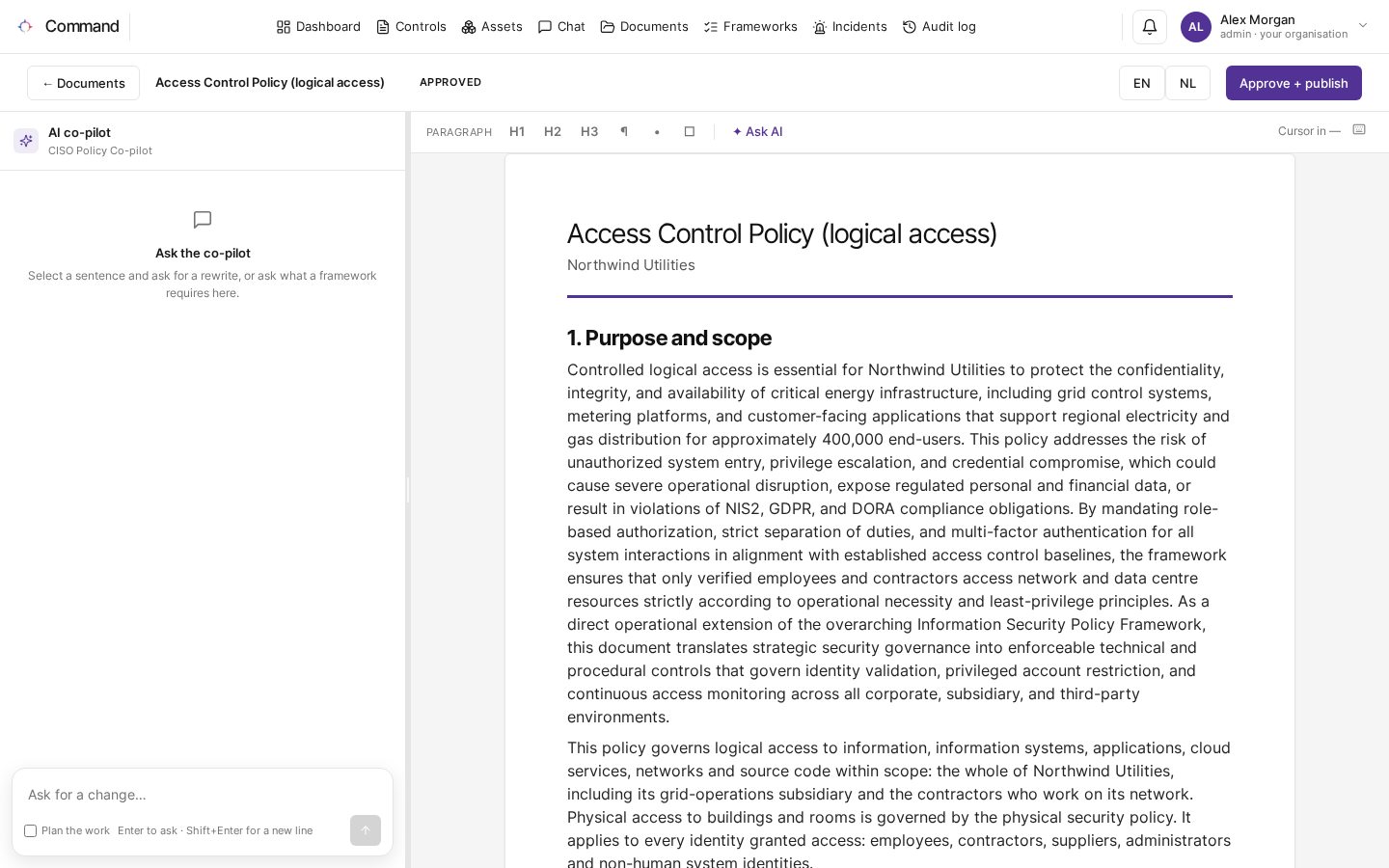This screenshot has height=868, width=1389.
Task: Click the 'Cursor in —' status text
Action: click(x=1309, y=131)
